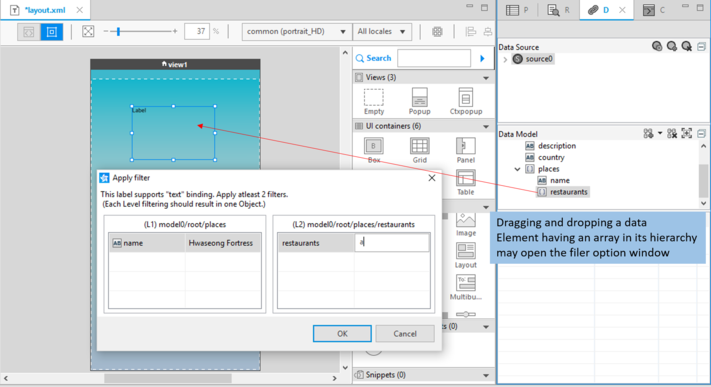Switch to design view toggle
This screenshot has width=711, height=387.
click(51, 32)
